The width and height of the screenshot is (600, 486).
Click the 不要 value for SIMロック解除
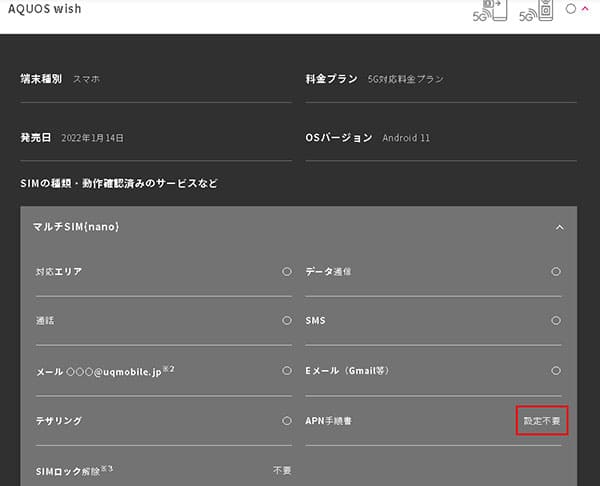[x=282, y=470]
